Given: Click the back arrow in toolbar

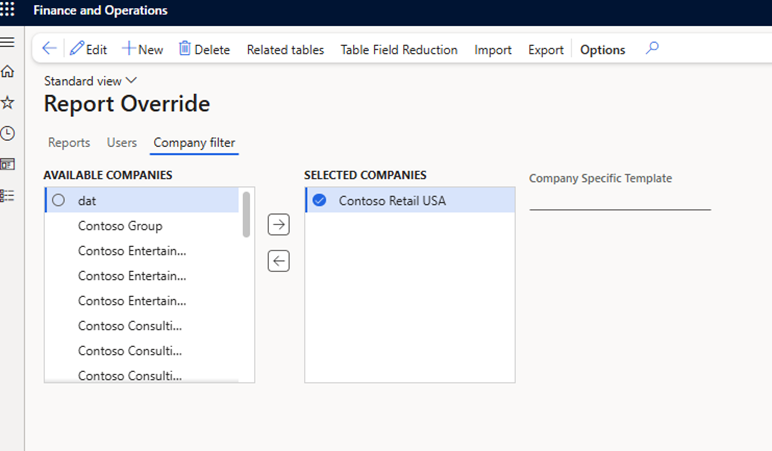Looking at the screenshot, I should tap(49, 49).
